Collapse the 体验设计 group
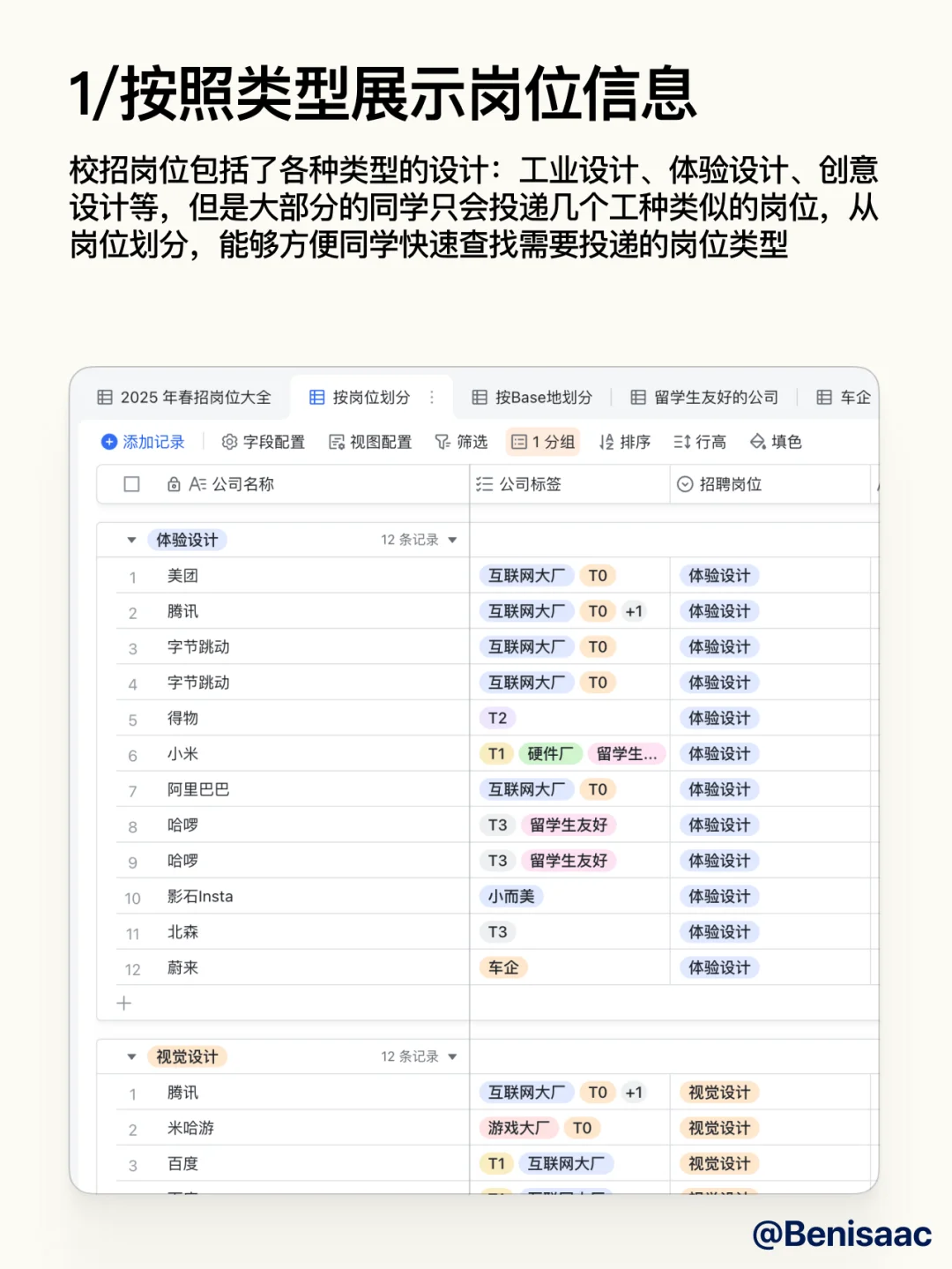The height and width of the screenshot is (1269, 952). click(131, 540)
